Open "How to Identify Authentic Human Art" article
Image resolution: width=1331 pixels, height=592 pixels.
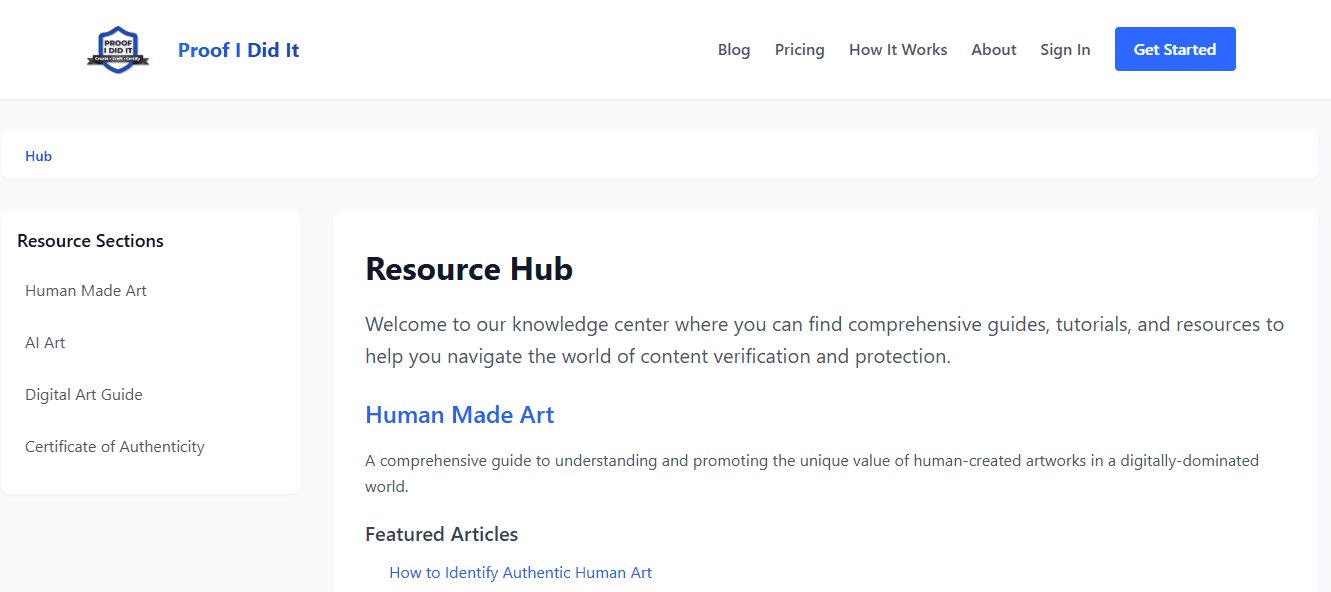click(x=520, y=573)
